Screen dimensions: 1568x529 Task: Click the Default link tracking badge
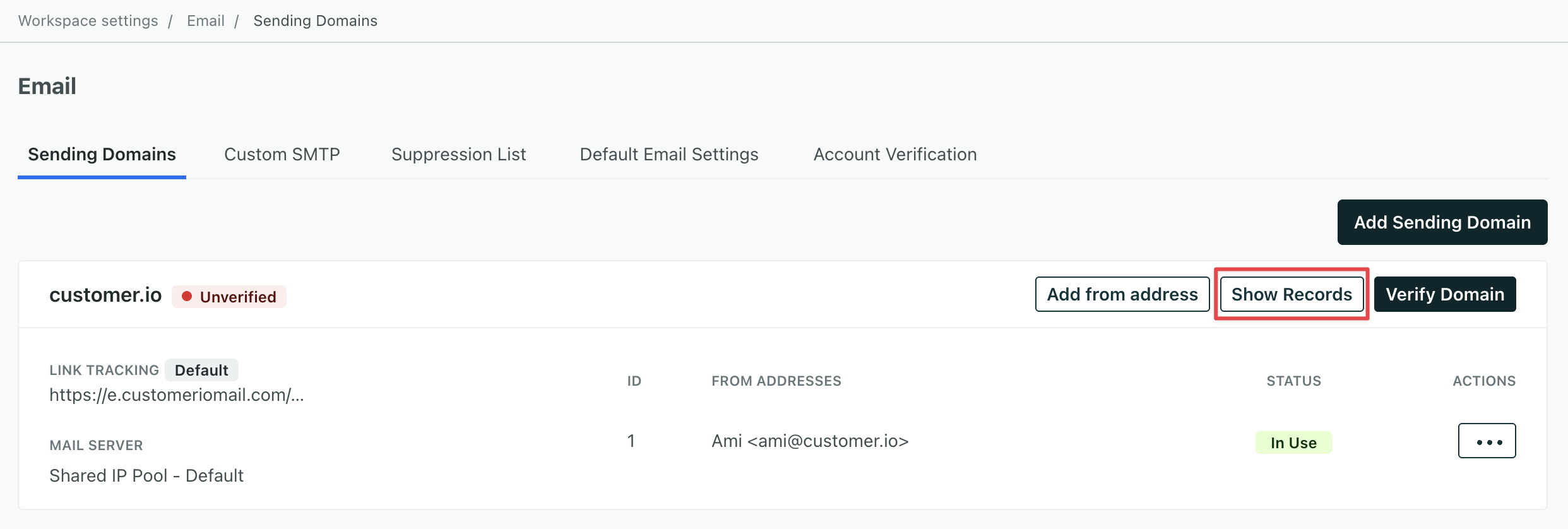point(201,370)
